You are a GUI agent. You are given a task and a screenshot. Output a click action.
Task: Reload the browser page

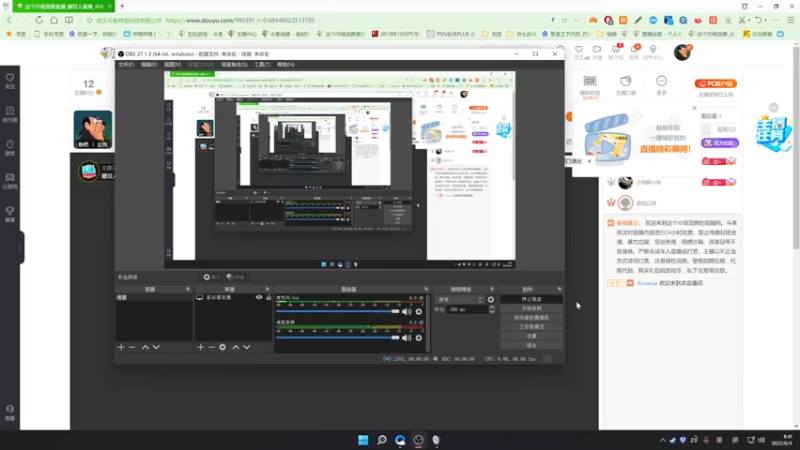click(39, 20)
